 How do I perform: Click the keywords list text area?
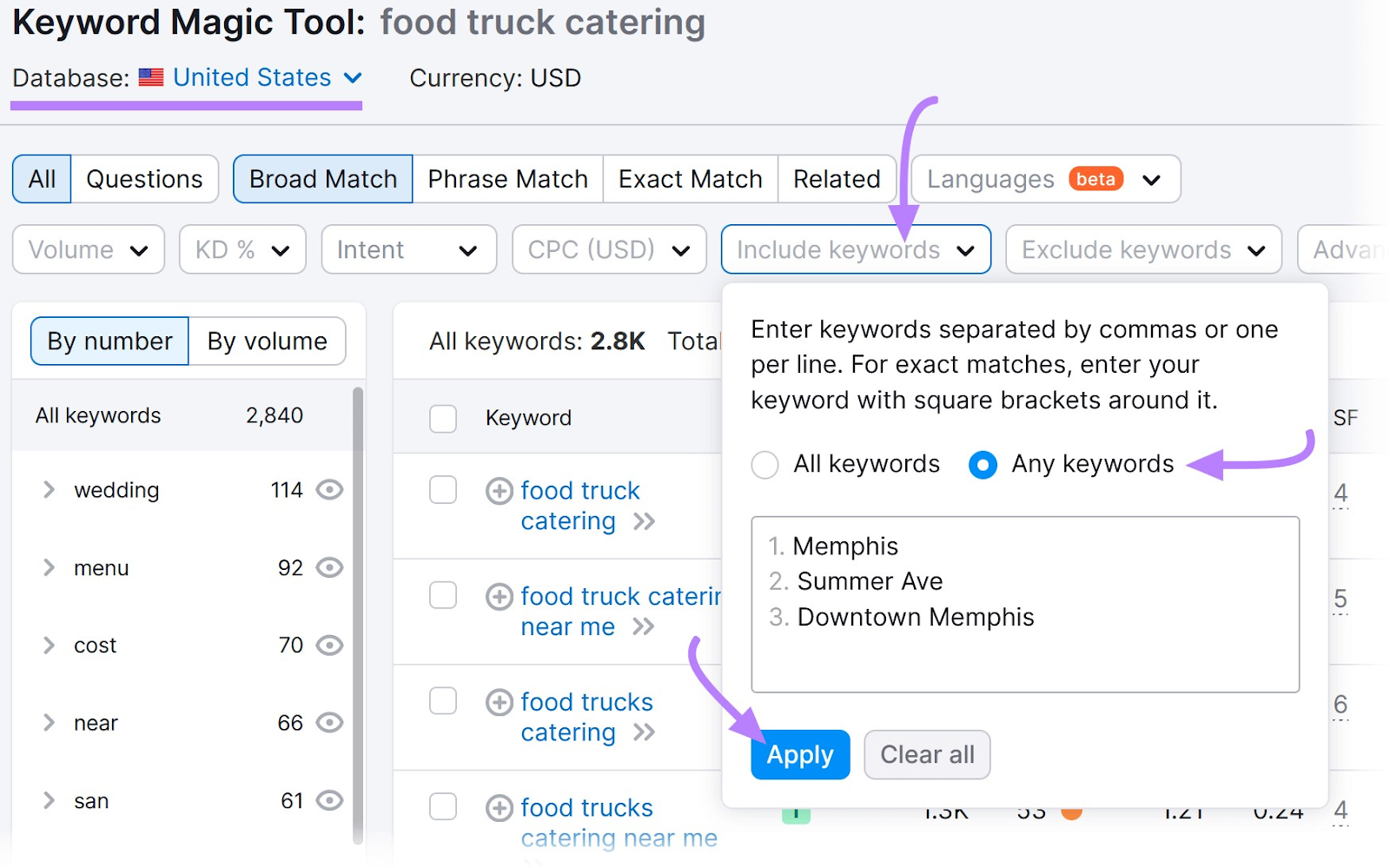point(1025,605)
